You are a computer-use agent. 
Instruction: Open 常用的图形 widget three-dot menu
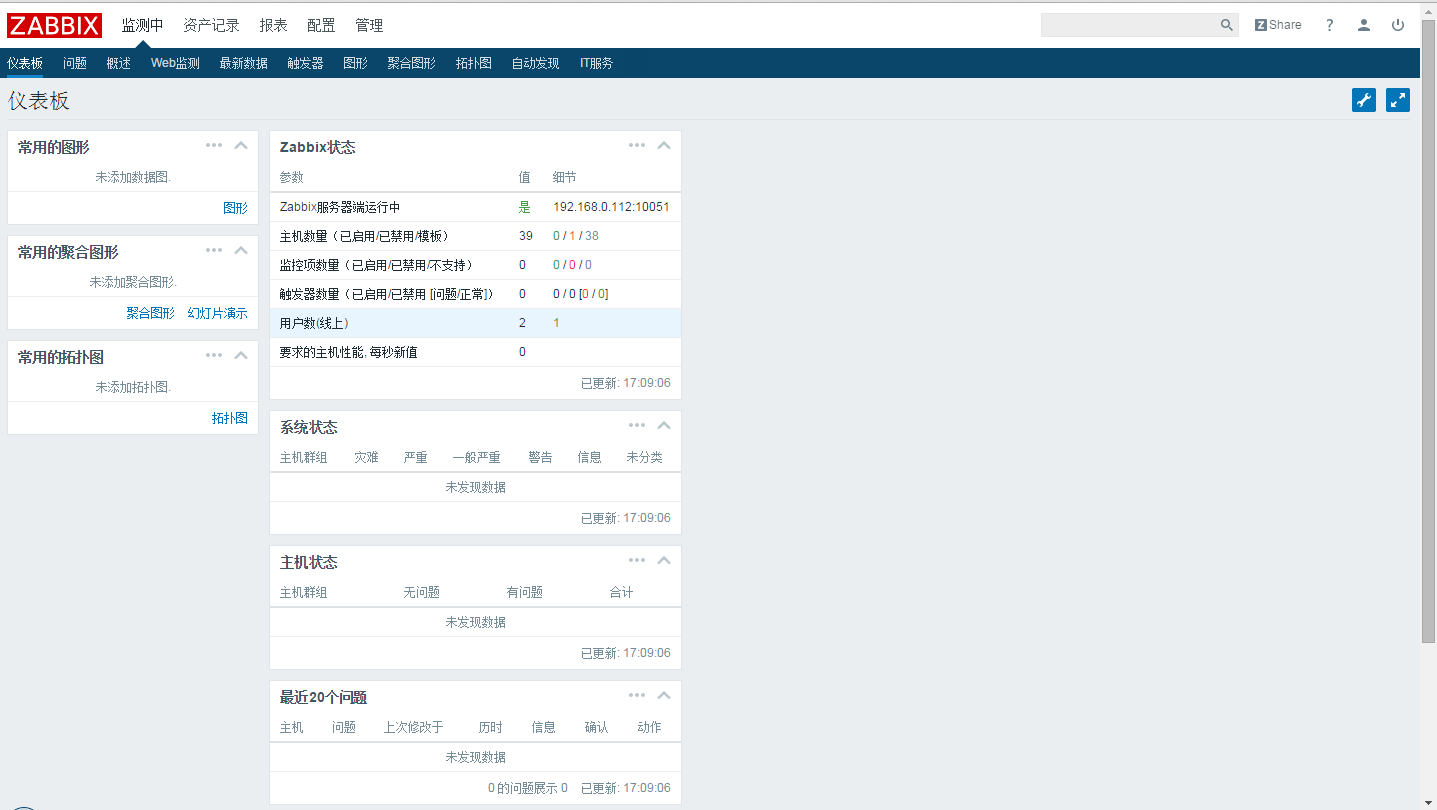point(214,145)
